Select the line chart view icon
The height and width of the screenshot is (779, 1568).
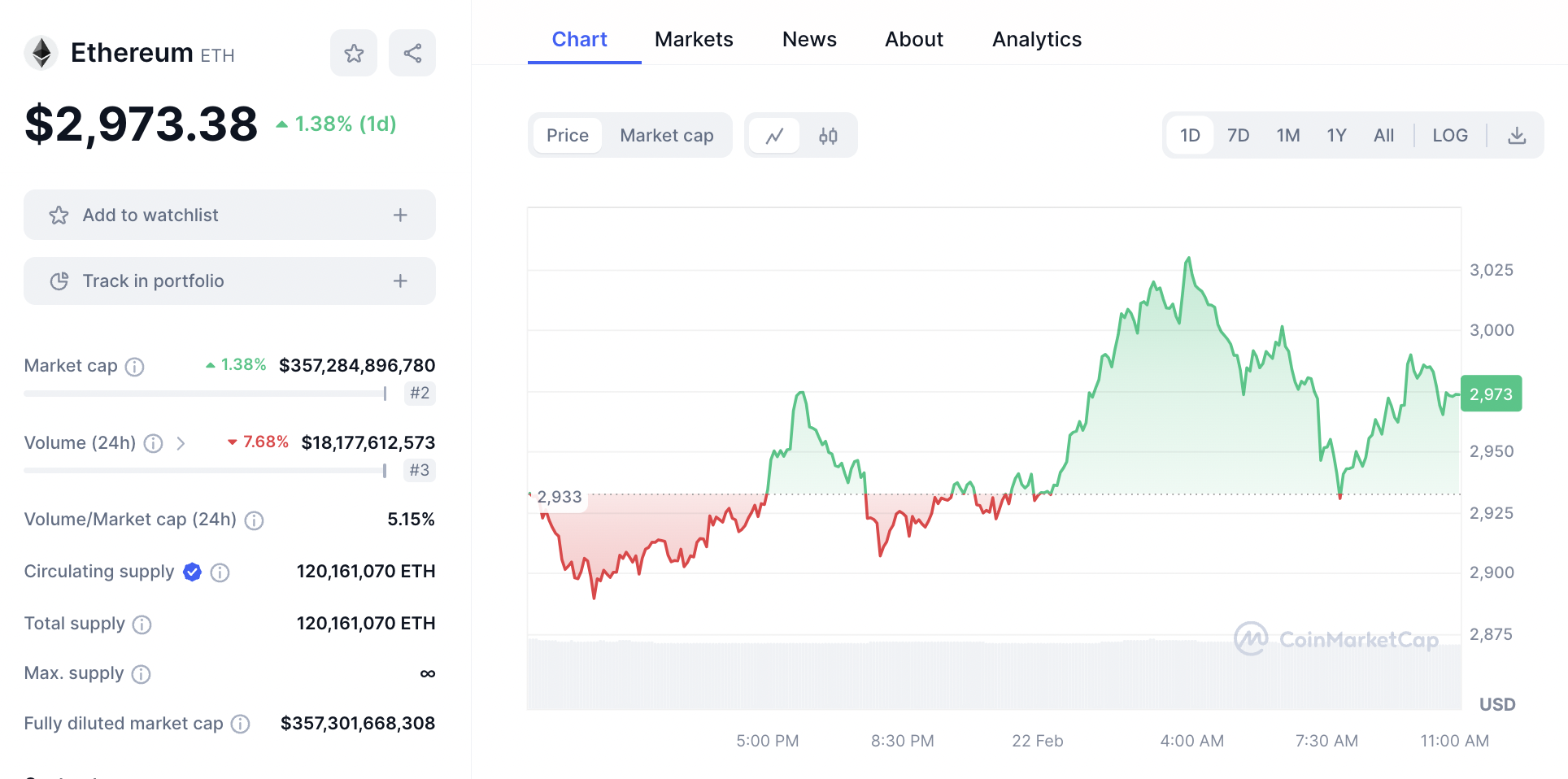tap(774, 136)
